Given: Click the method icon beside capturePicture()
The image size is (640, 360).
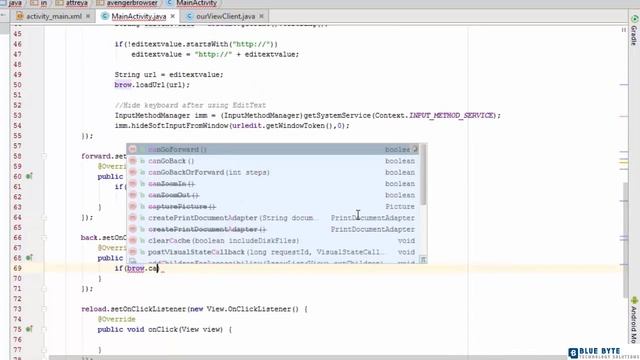Looking at the screenshot, I should tap(133, 207).
